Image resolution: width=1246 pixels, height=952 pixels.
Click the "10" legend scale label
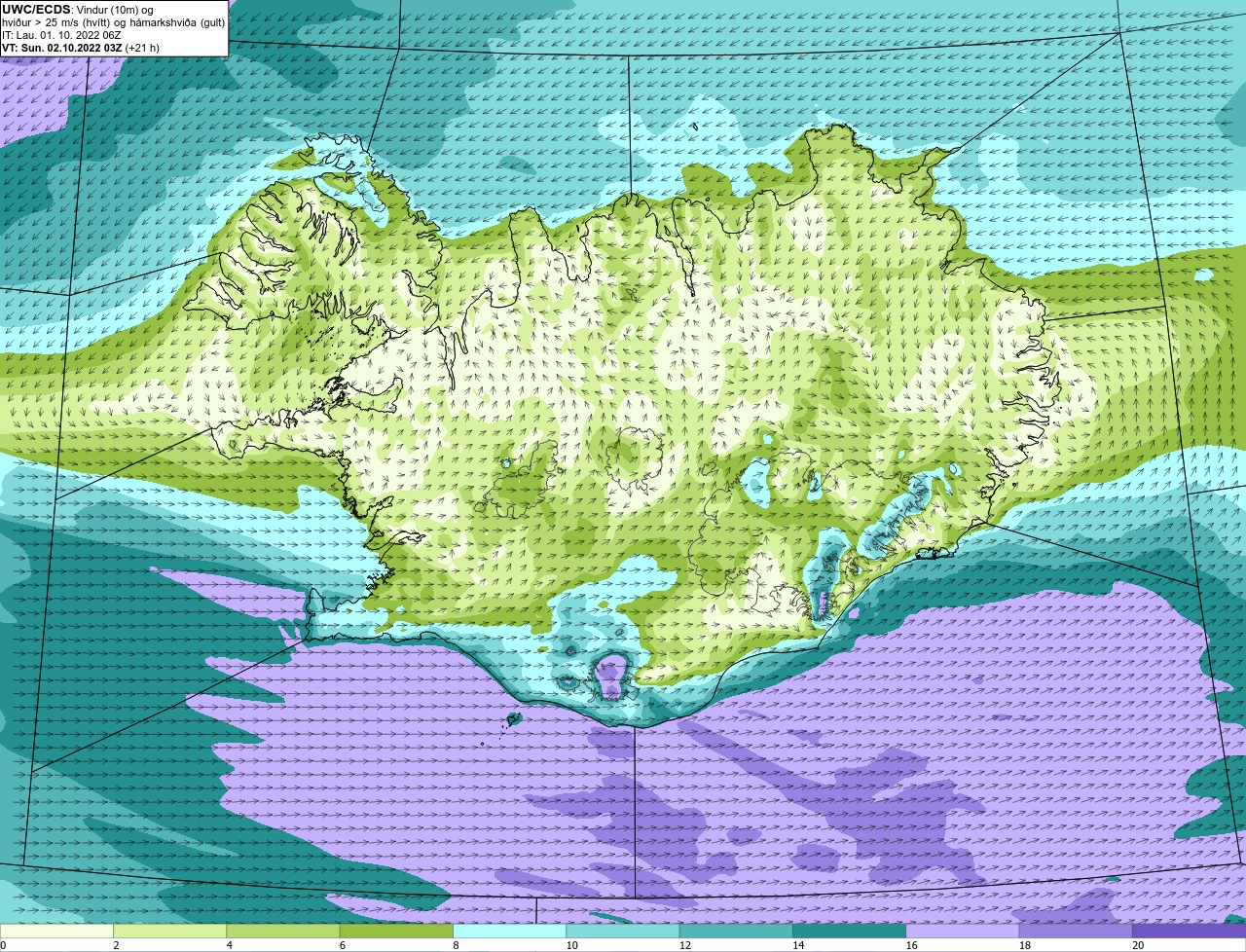tap(571, 945)
